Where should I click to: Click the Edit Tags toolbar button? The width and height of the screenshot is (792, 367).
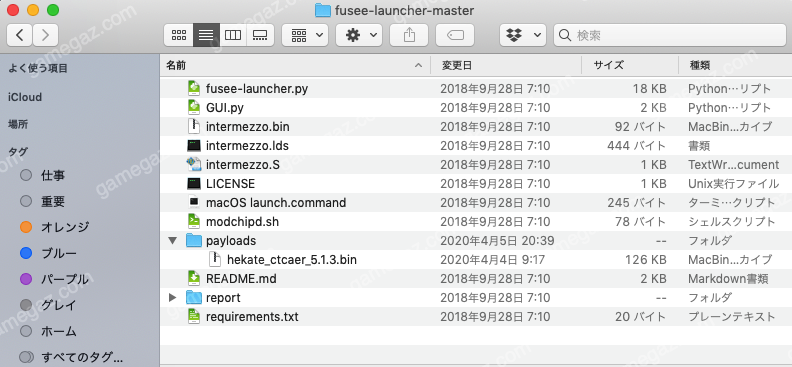click(455, 35)
